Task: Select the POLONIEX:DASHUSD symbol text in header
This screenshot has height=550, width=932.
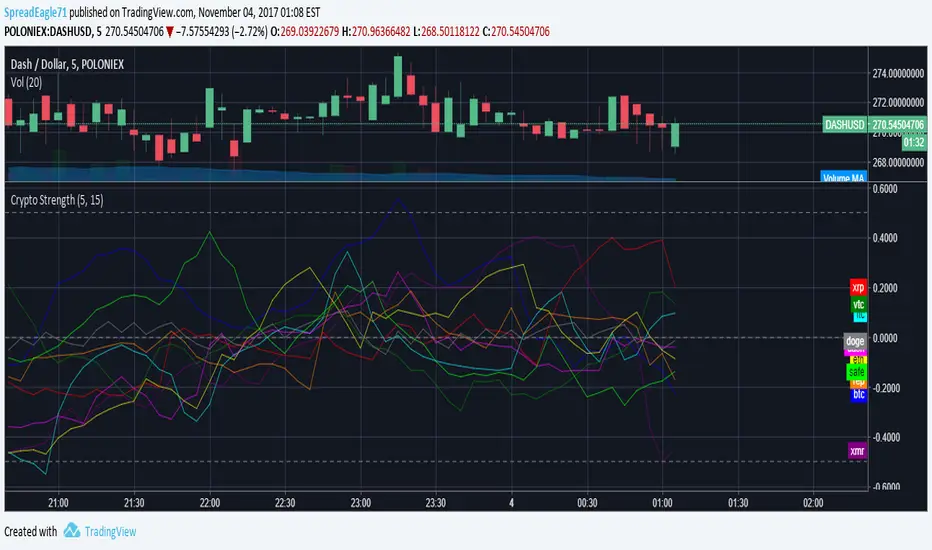Action: click(x=48, y=32)
